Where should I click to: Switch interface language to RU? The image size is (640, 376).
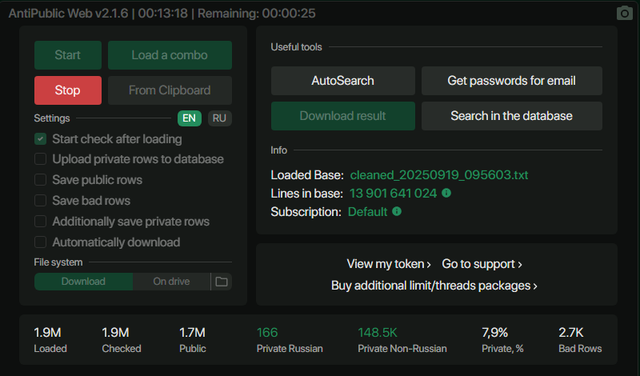click(220, 118)
